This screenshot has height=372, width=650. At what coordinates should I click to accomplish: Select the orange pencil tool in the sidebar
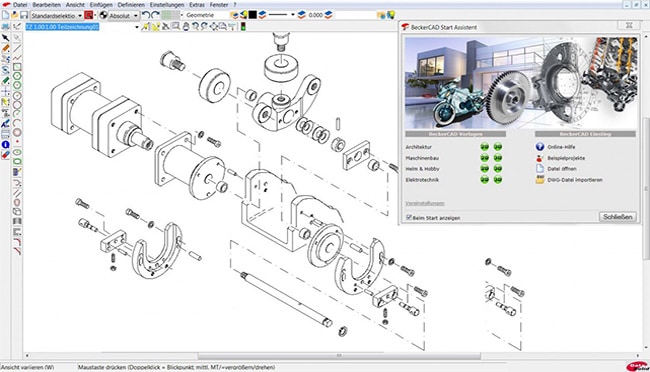tap(5, 49)
